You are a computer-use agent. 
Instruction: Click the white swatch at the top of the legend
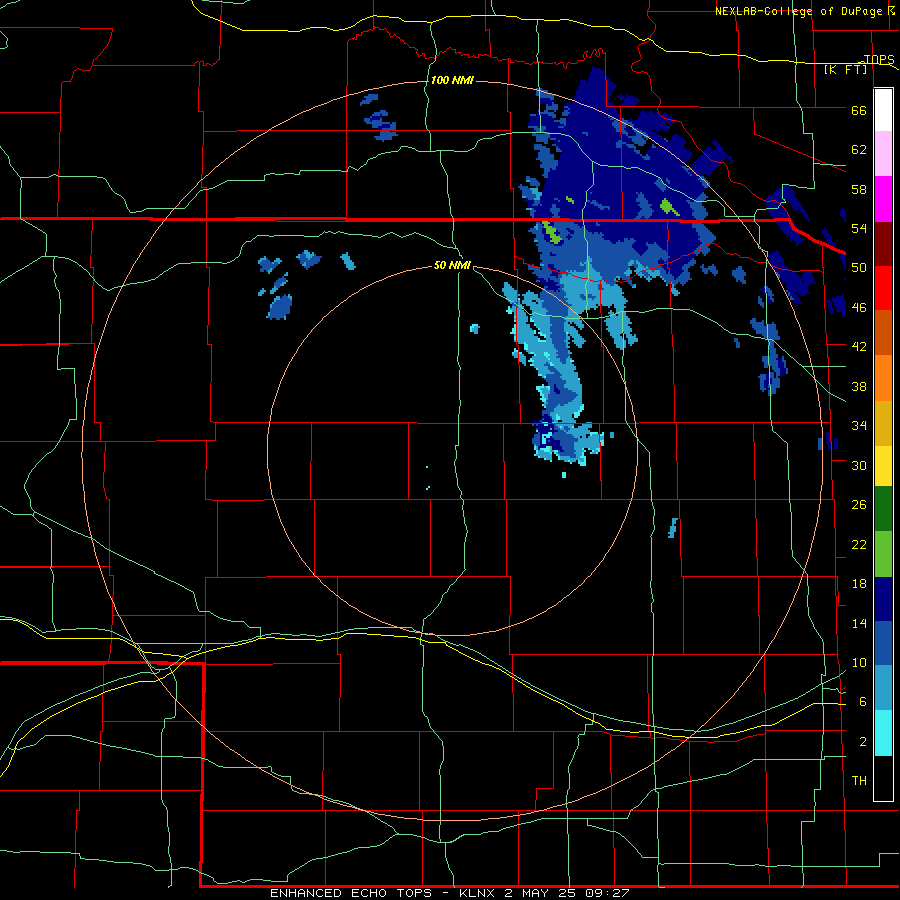click(x=883, y=110)
